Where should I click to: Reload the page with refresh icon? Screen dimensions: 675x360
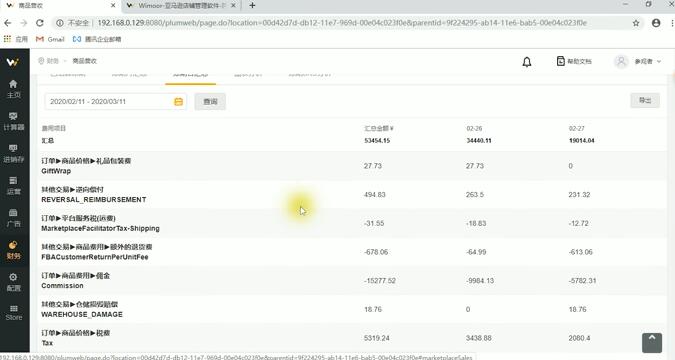coord(40,23)
